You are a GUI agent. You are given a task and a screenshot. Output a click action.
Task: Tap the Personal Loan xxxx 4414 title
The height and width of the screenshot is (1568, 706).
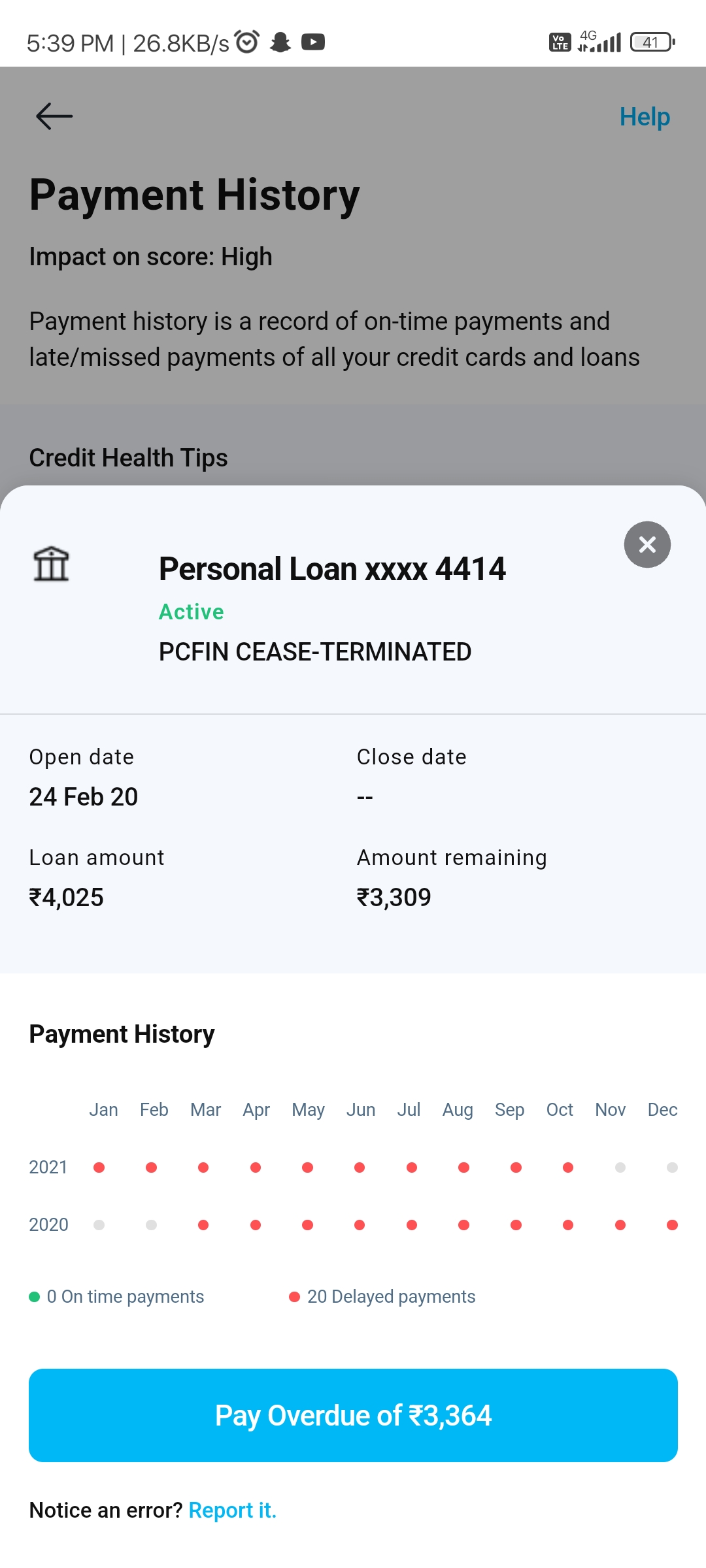tap(332, 569)
